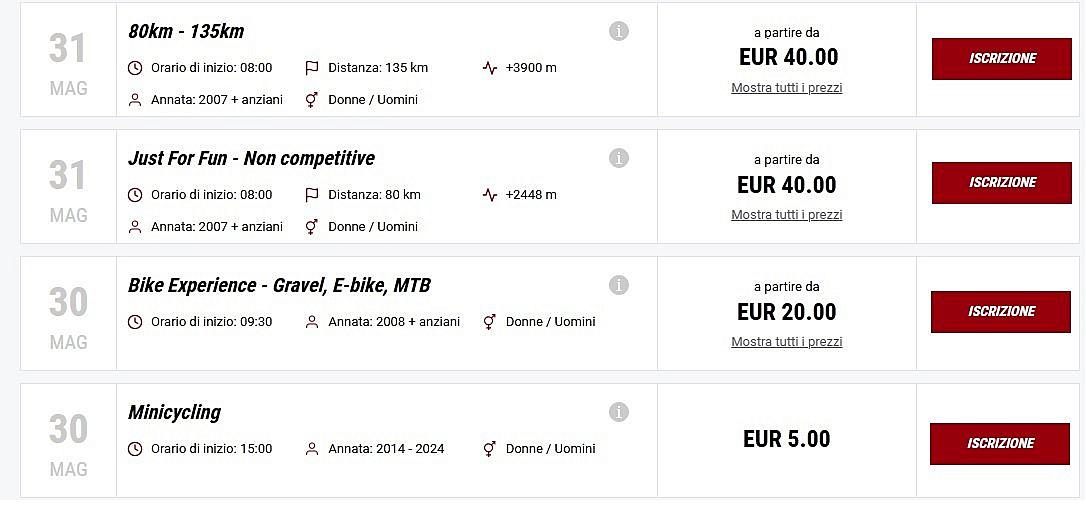This screenshot has width=1086, height=506.
Task: Sign up for Minicycling via Iscrizione
Action: point(1000,444)
